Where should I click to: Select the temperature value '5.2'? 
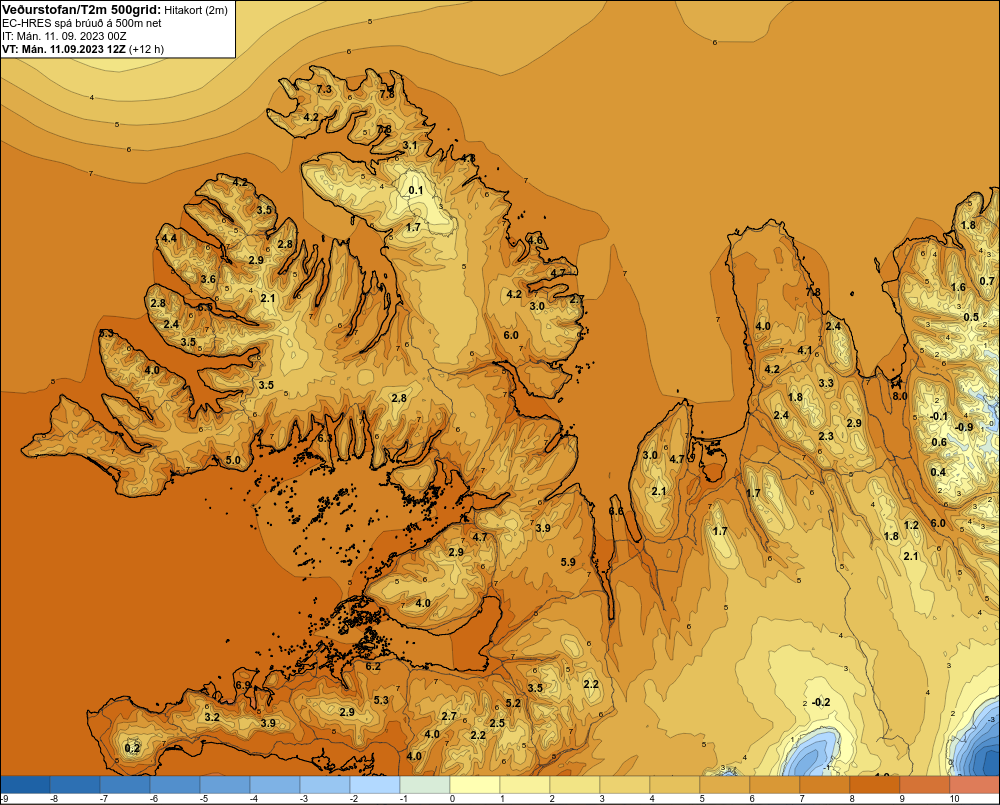click(513, 703)
